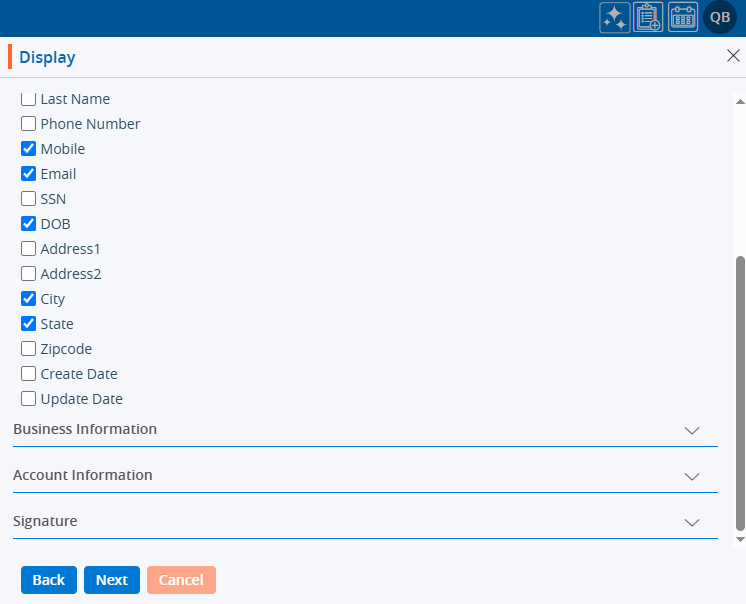Close the Display panel with X
Screen dimensions: 746x604
tap(733, 56)
